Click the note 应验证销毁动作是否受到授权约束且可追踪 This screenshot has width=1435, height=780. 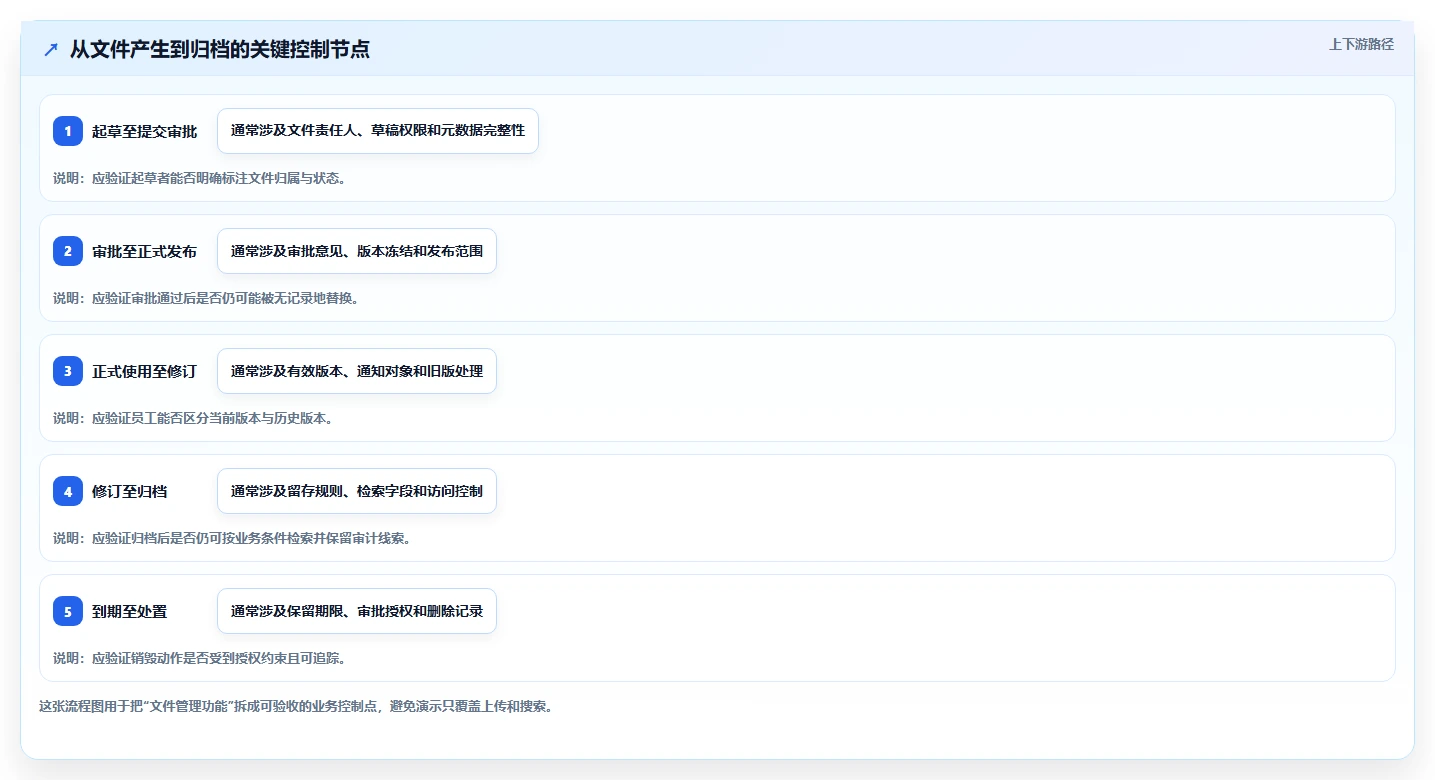click(x=199, y=658)
